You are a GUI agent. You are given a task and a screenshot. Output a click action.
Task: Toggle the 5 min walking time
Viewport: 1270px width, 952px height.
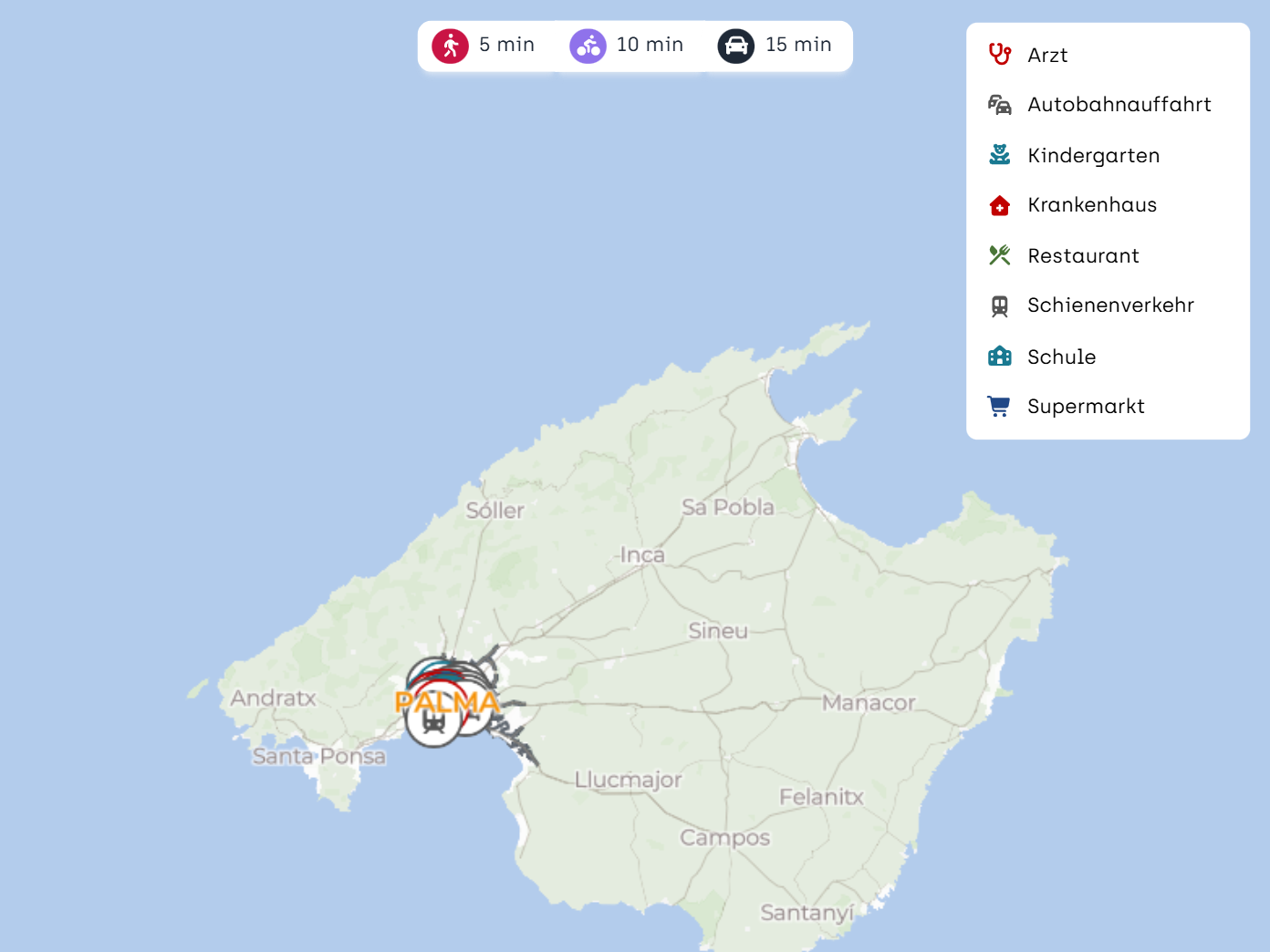point(506,45)
